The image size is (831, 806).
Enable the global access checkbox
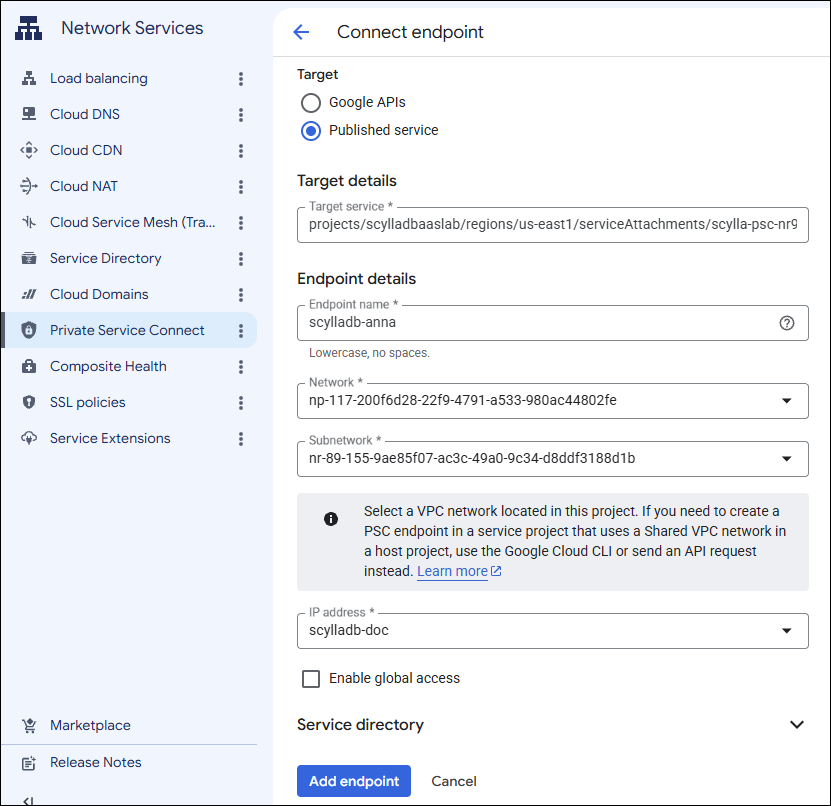click(311, 679)
